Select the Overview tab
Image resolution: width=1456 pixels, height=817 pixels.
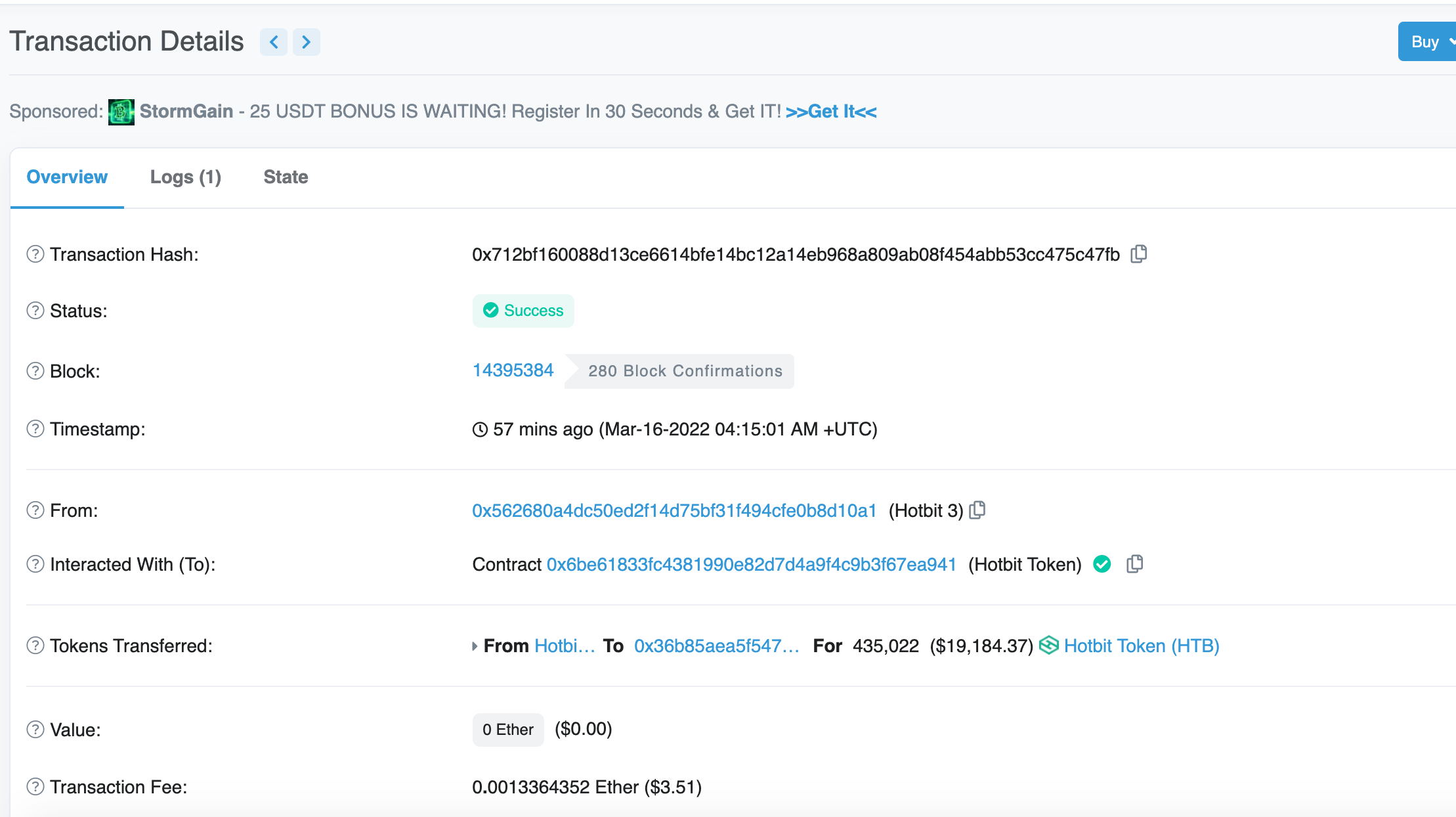67,177
